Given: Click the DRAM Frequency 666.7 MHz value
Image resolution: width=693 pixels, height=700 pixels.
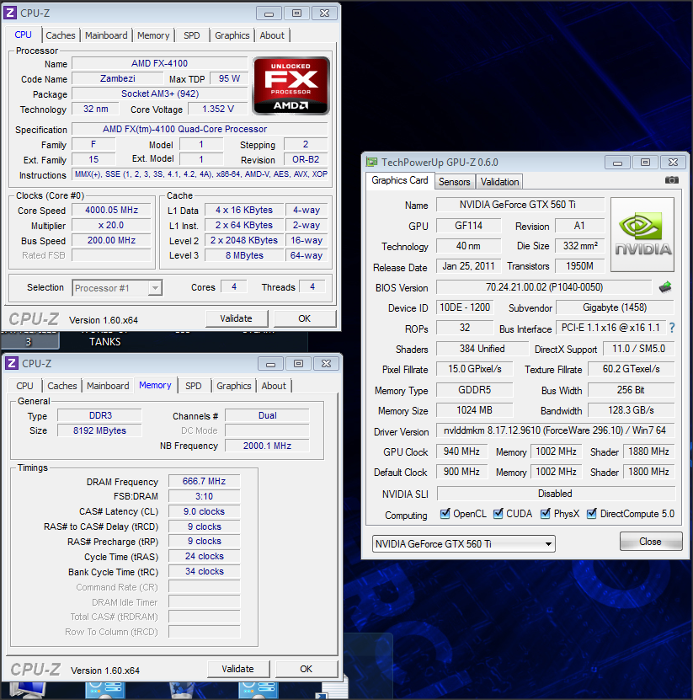Looking at the screenshot, I should tap(204, 481).
